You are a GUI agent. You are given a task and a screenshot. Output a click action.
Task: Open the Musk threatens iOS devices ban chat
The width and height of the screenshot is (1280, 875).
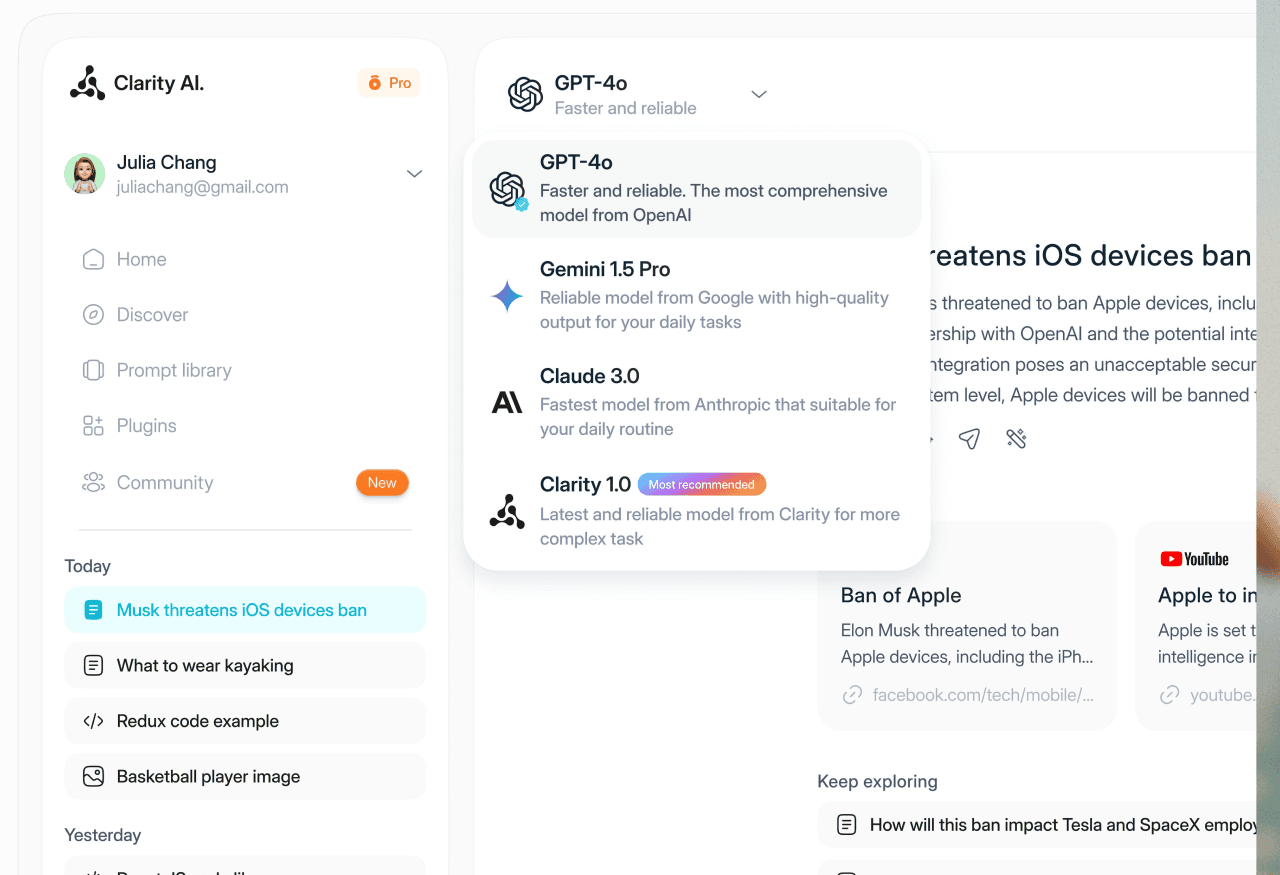(x=245, y=610)
